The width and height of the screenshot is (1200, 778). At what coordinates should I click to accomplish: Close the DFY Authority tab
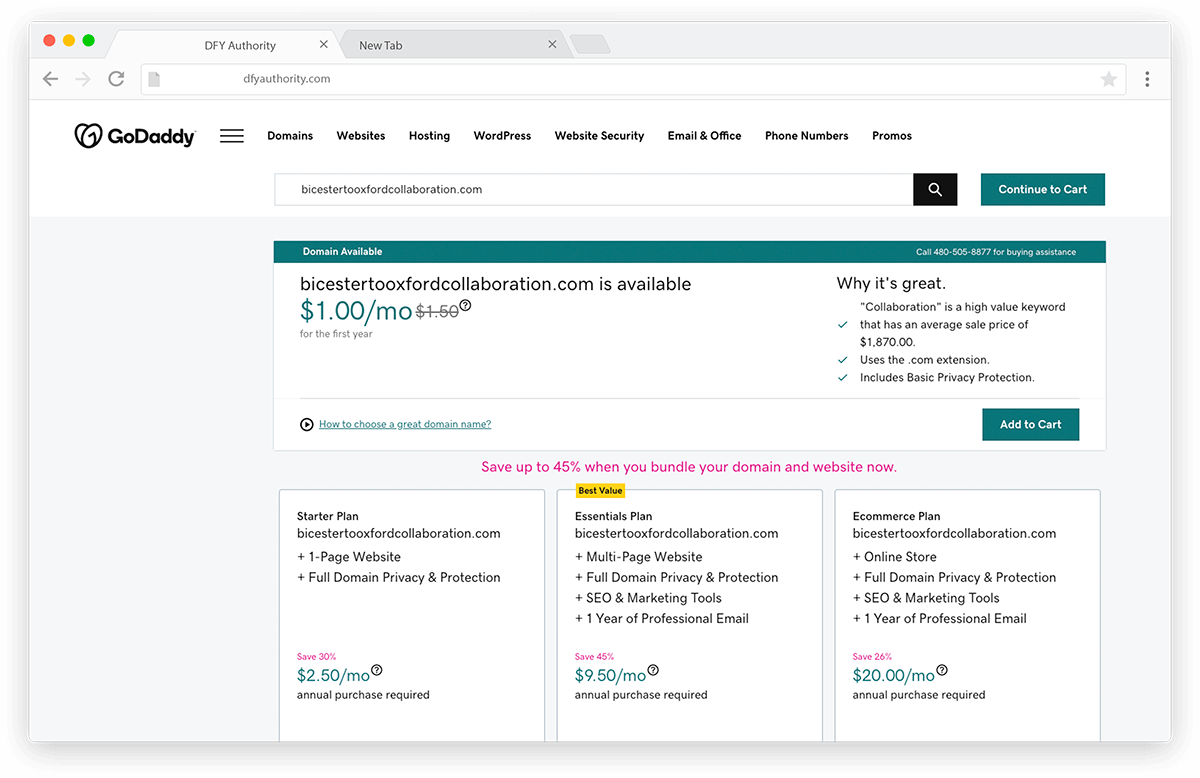(x=324, y=45)
